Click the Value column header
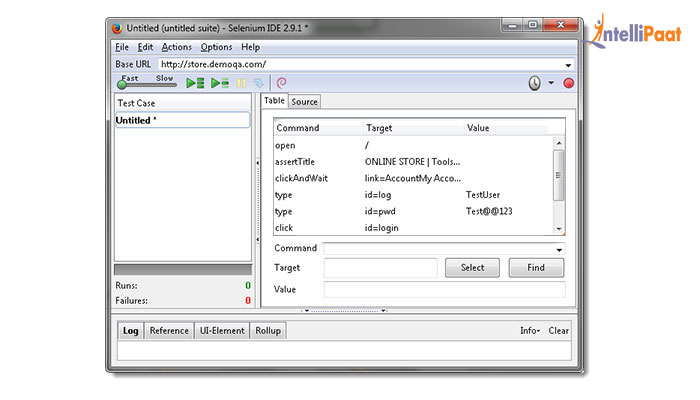Image resolution: width=700 pixels, height=400 pixels. click(x=506, y=128)
